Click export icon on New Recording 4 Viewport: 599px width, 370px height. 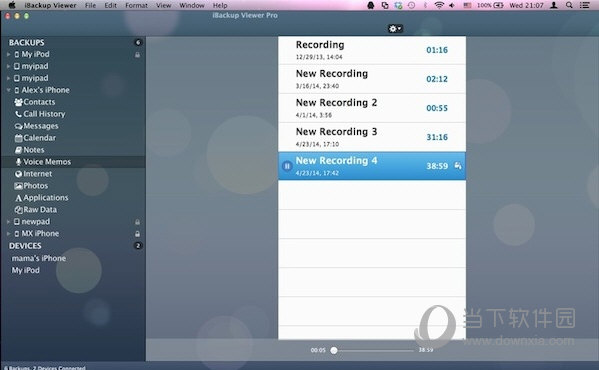point(458,166)
